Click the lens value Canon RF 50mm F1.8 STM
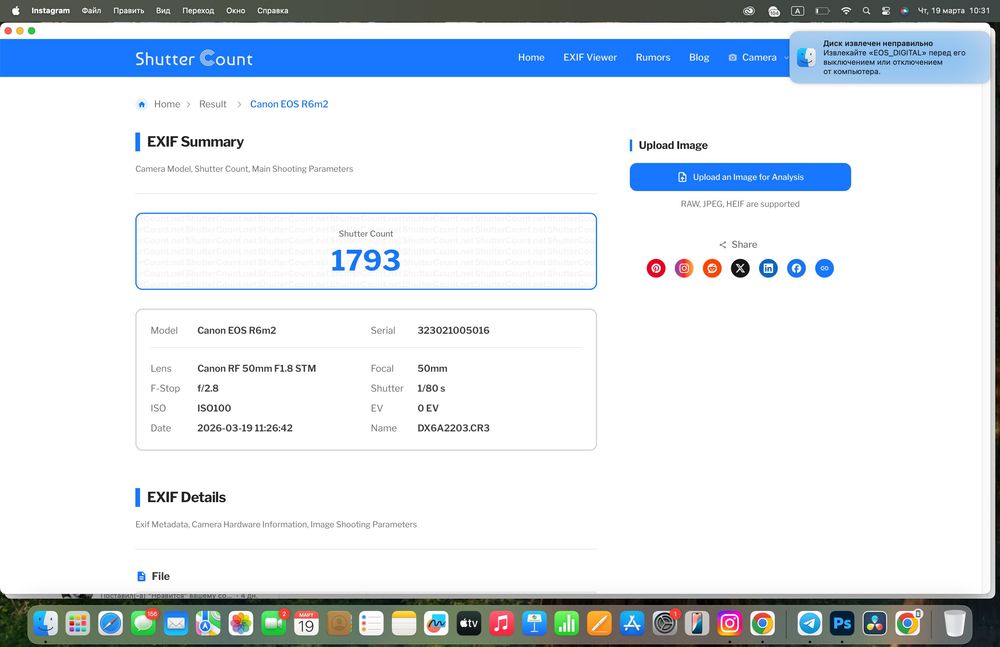The image size is (1000, 647). tap(256, 368)
